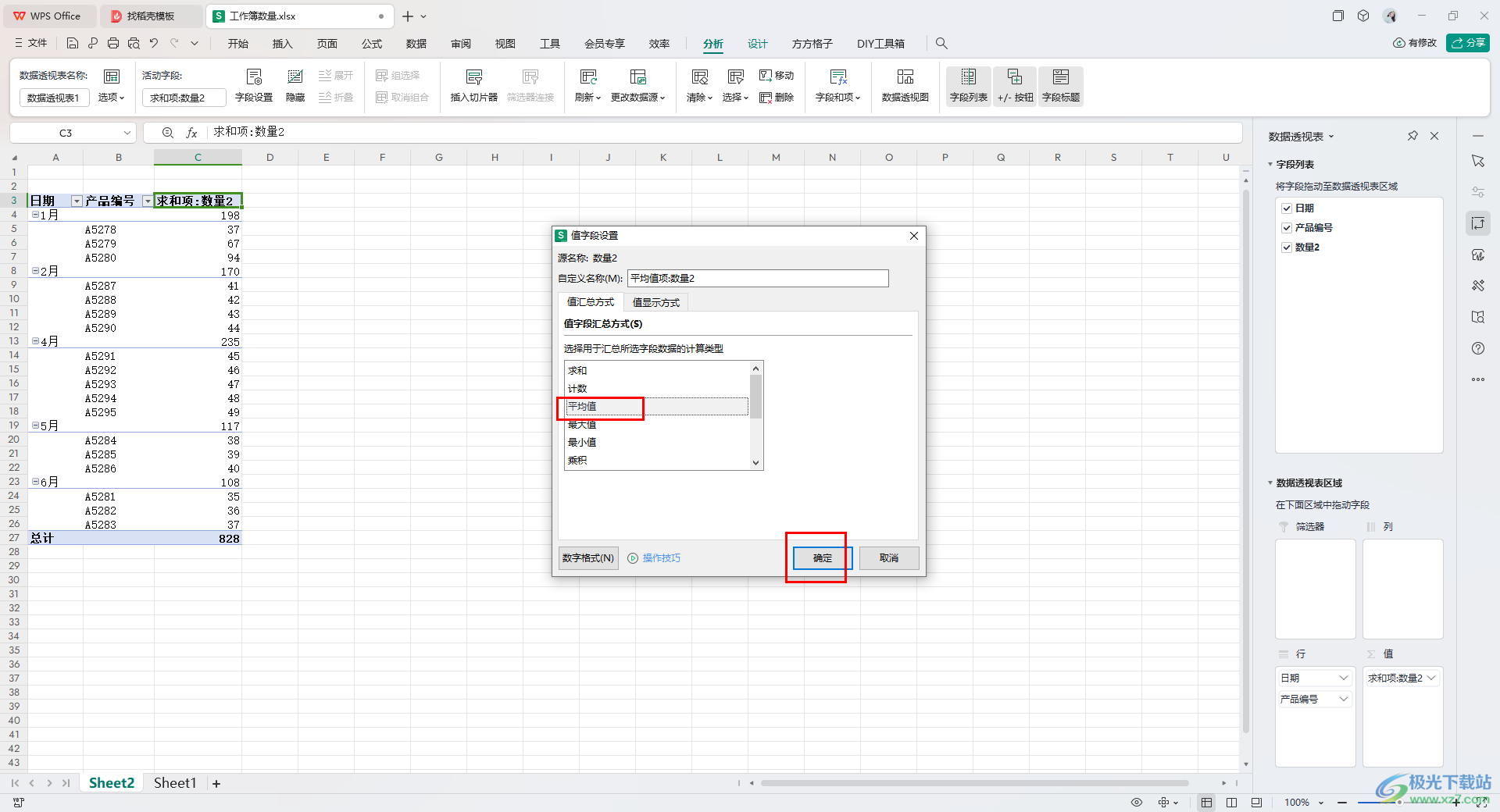Screen dimensions: 1500x812
Task: Click 确定 to confirm dialog
Action: (x=822, y=558)
